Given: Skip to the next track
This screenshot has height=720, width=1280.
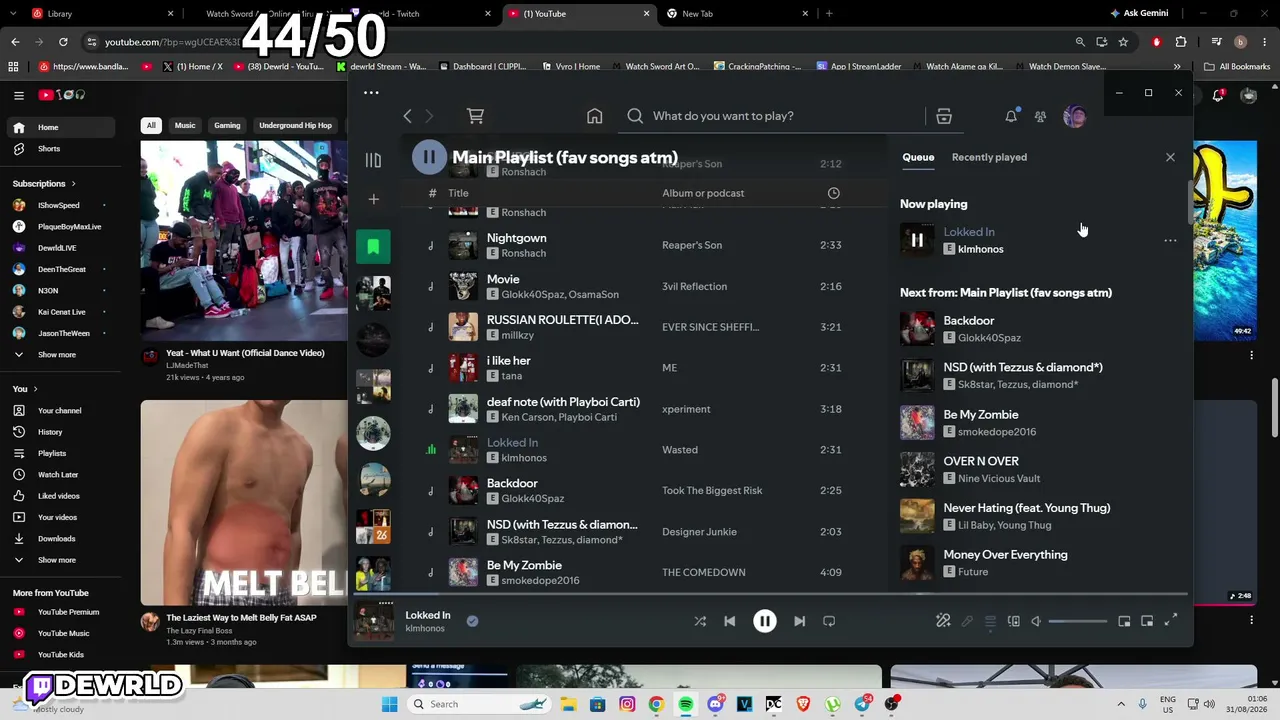Looking at the screenshot, I should tap(799, 621).
